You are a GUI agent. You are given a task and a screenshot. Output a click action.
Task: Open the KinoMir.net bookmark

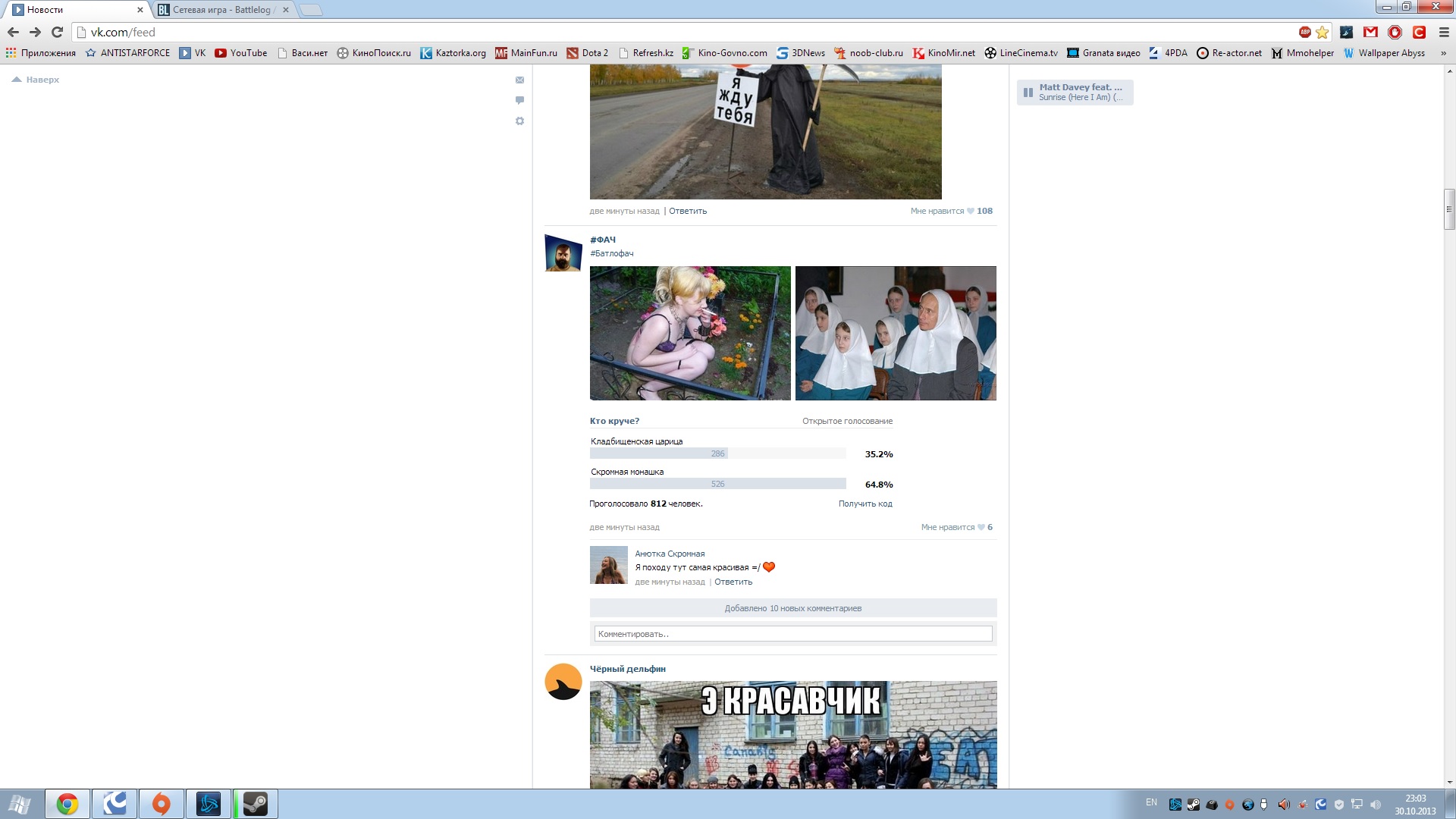click(x=944, y=53)
